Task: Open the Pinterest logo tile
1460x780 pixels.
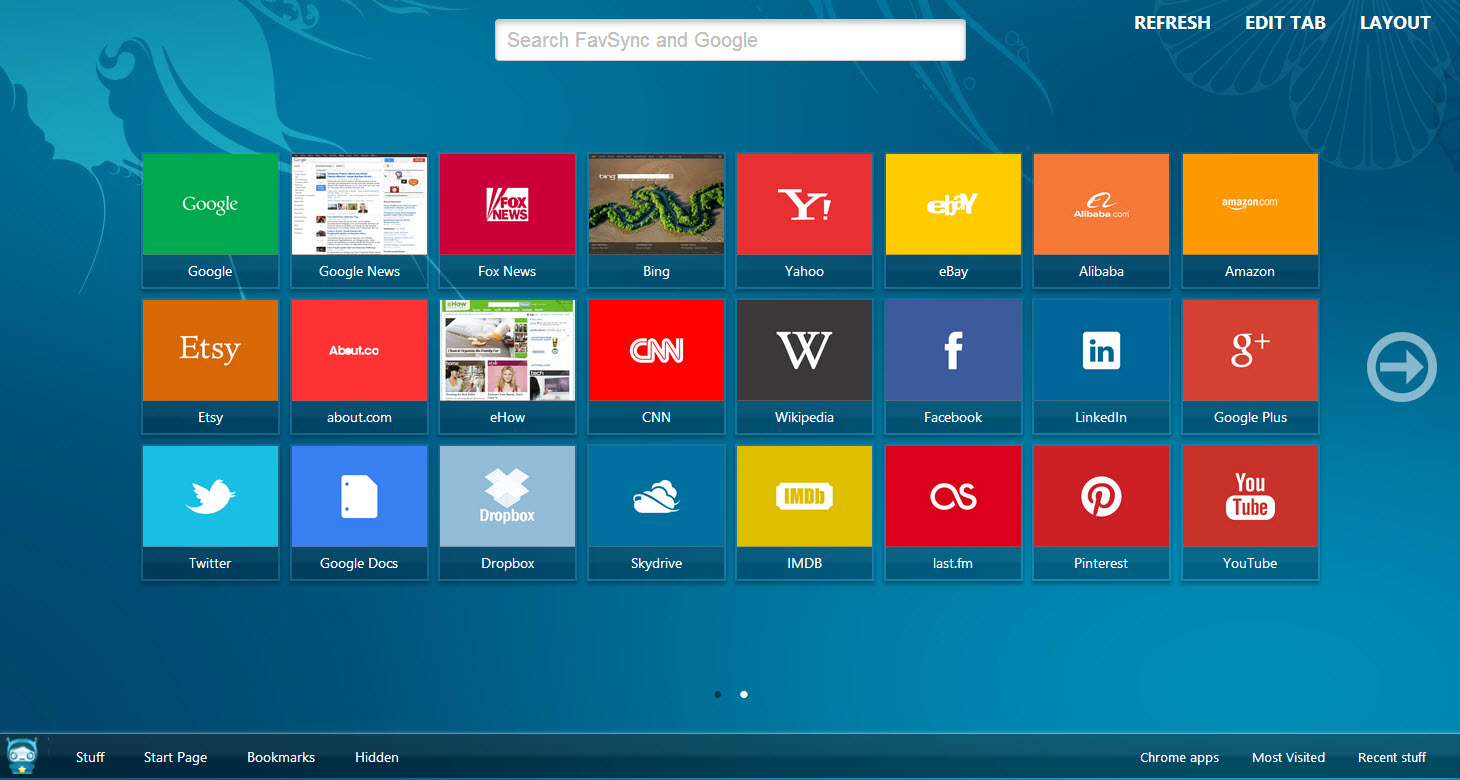Action: pyautogui.click(x=1101, y=497)
